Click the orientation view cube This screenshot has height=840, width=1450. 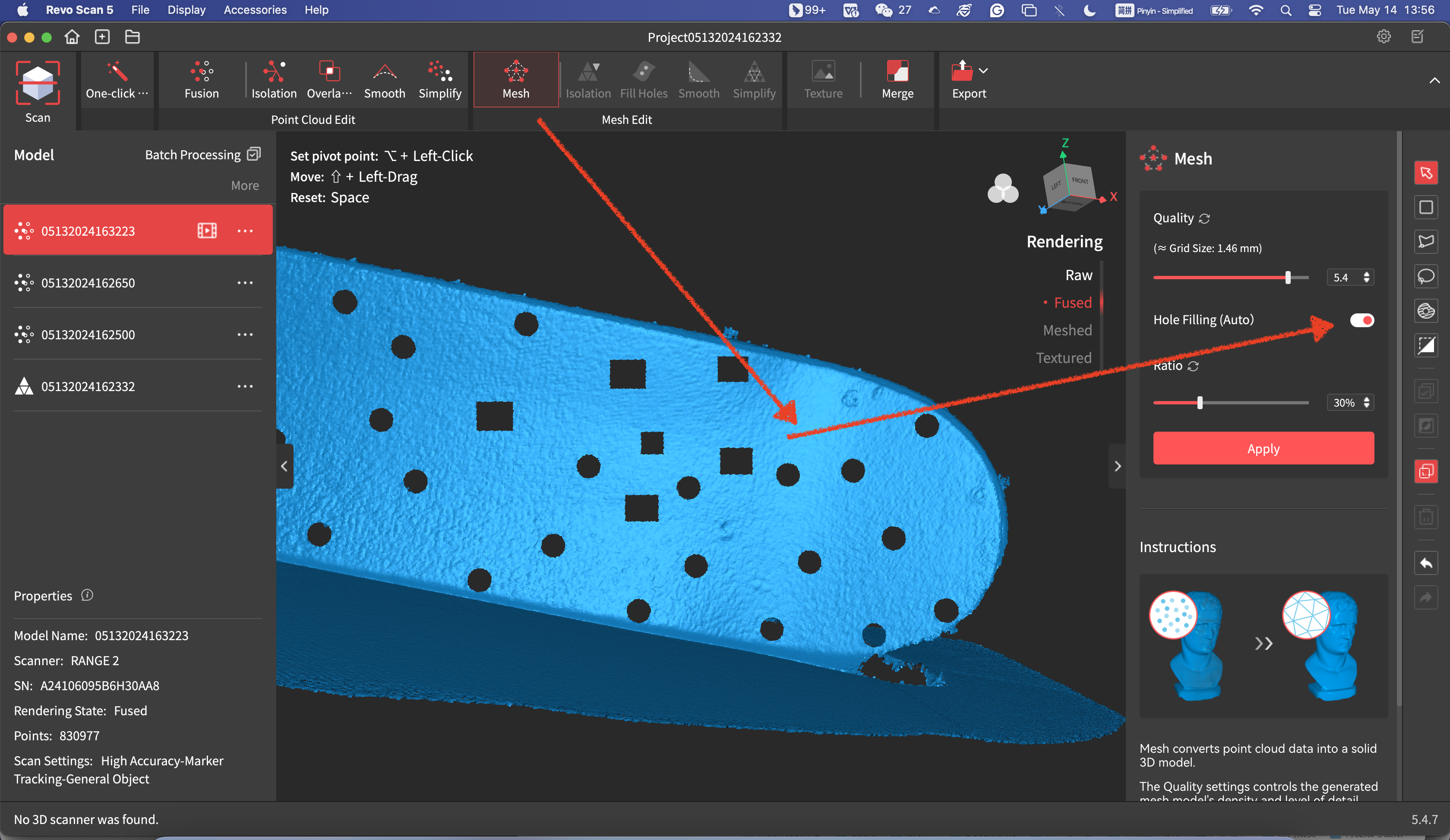coord(1070,186)
